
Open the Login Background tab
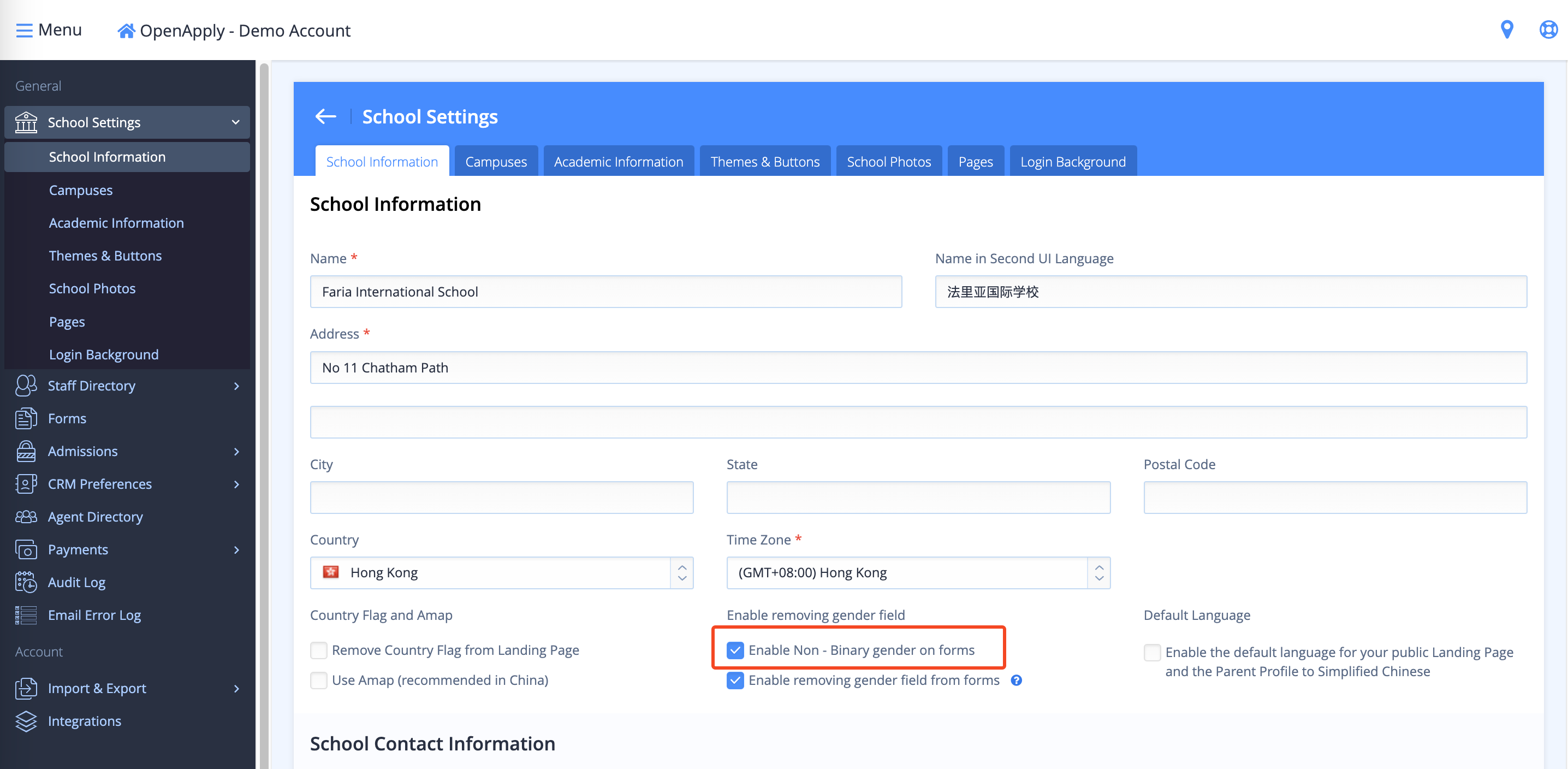1073,161
